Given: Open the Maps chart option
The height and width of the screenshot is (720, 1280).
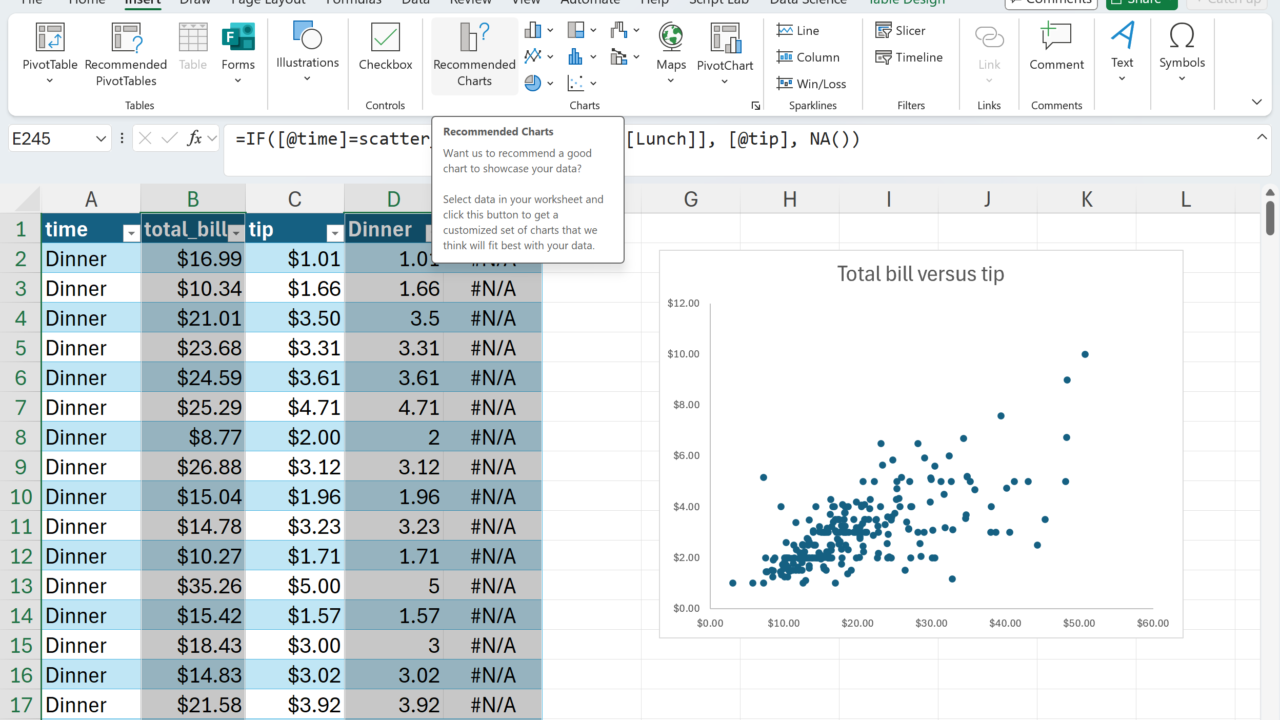Looking at the screenshot, I should pyautogui.click(x=671, y=52).
